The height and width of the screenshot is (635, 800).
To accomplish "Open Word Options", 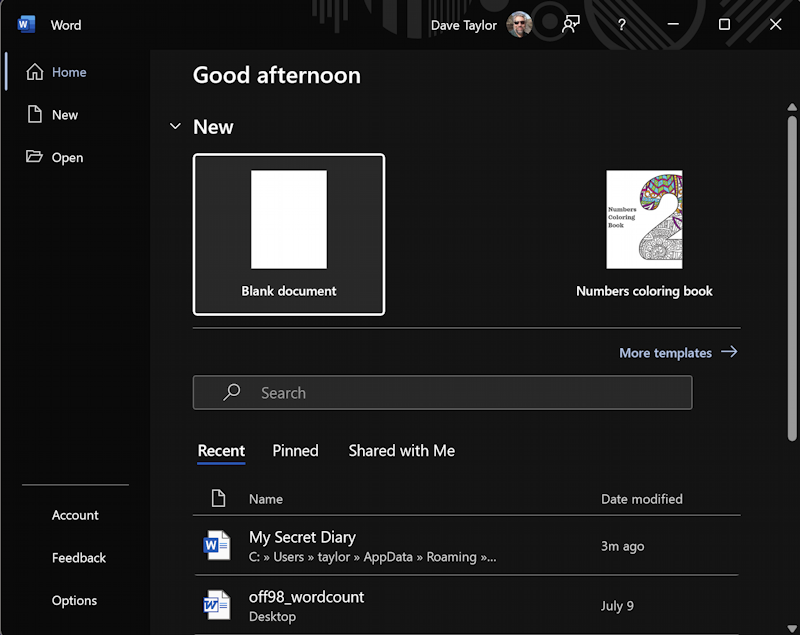I will (x=74, y=601).
